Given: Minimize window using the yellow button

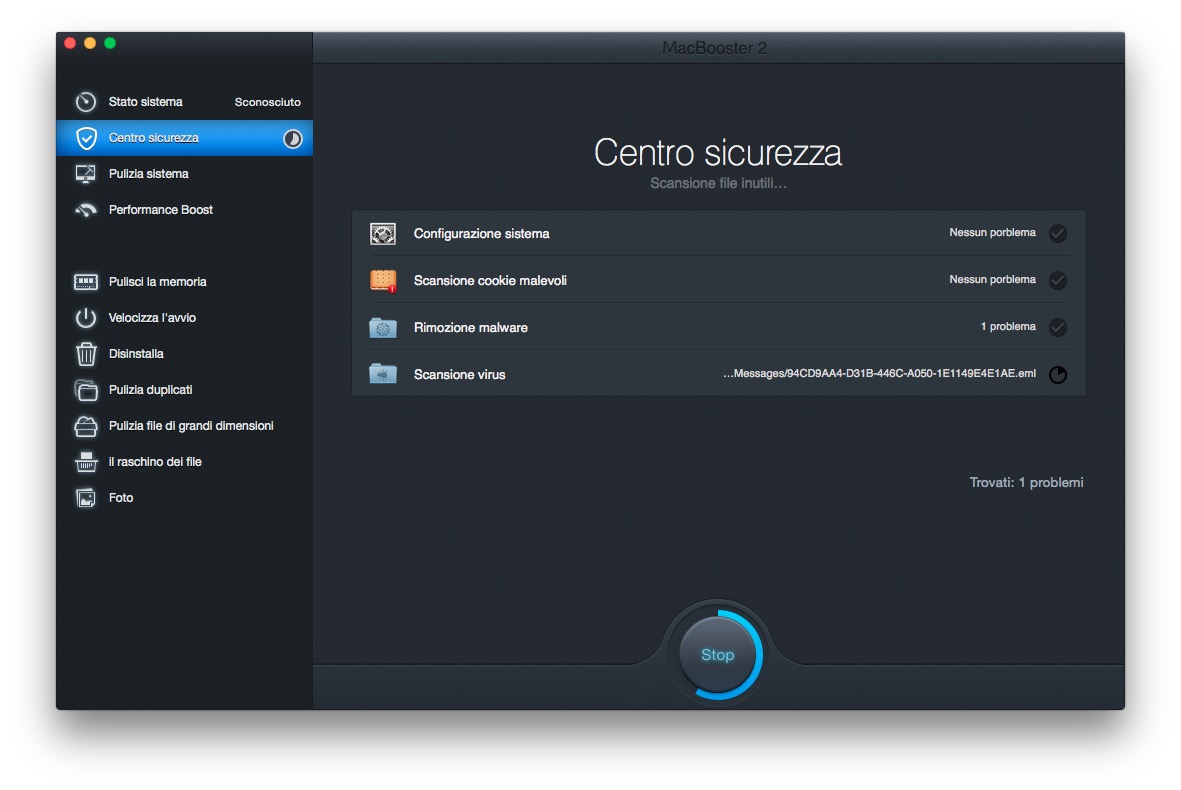Looking at the screenshot, I should (x=90, y=44).
